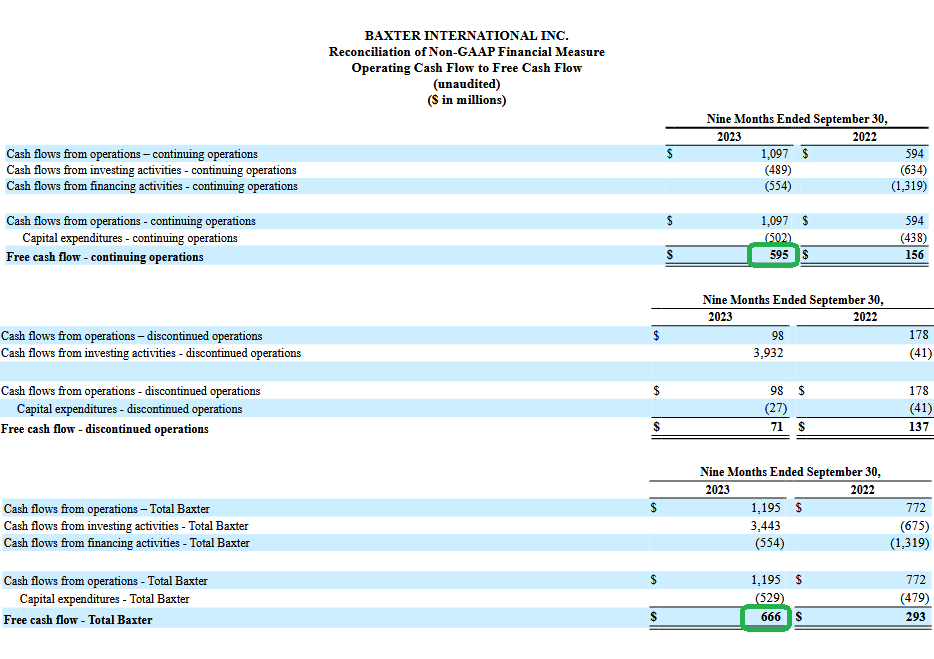The height and width of the screenshot is (659, 934).
Task: Select the "($ in millions)" unit note
Action: click(466, 100)
